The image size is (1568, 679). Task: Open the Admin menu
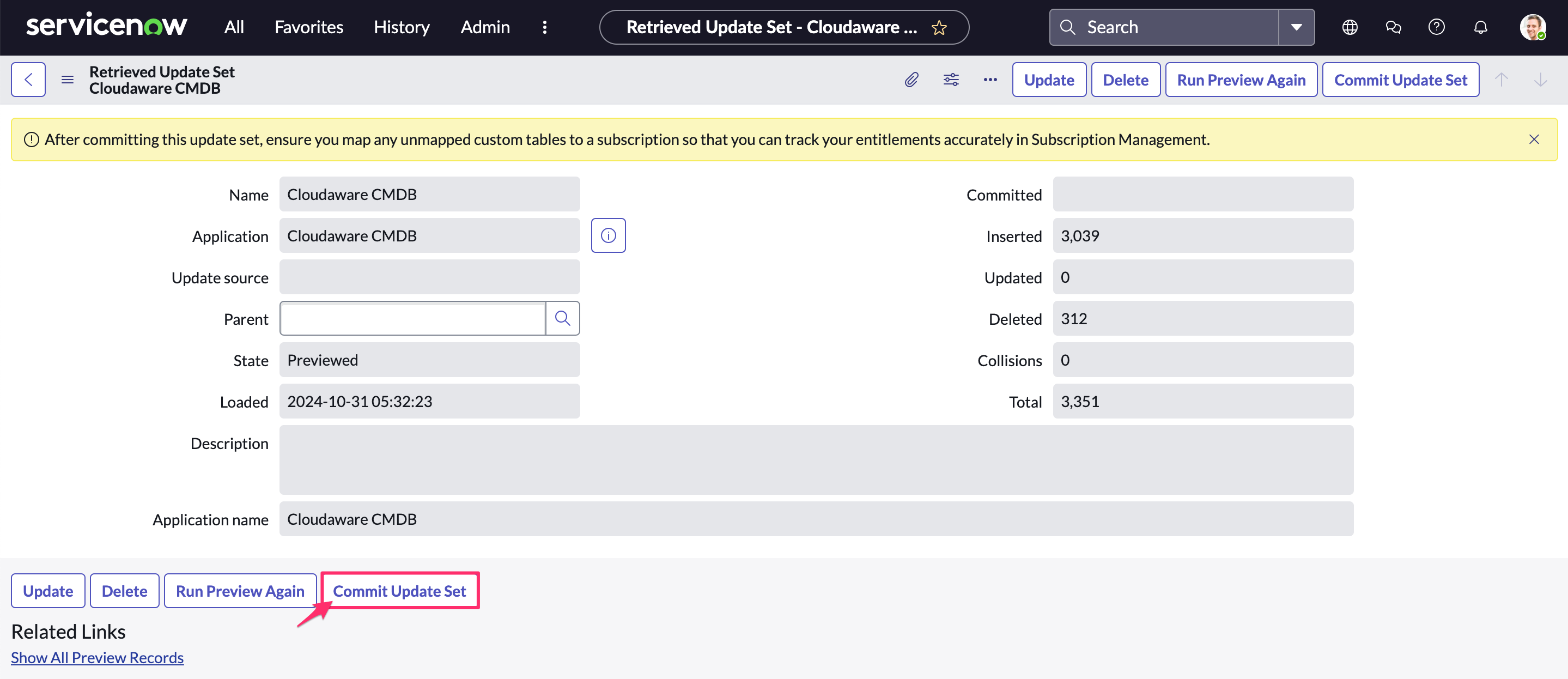click(484, 27)
